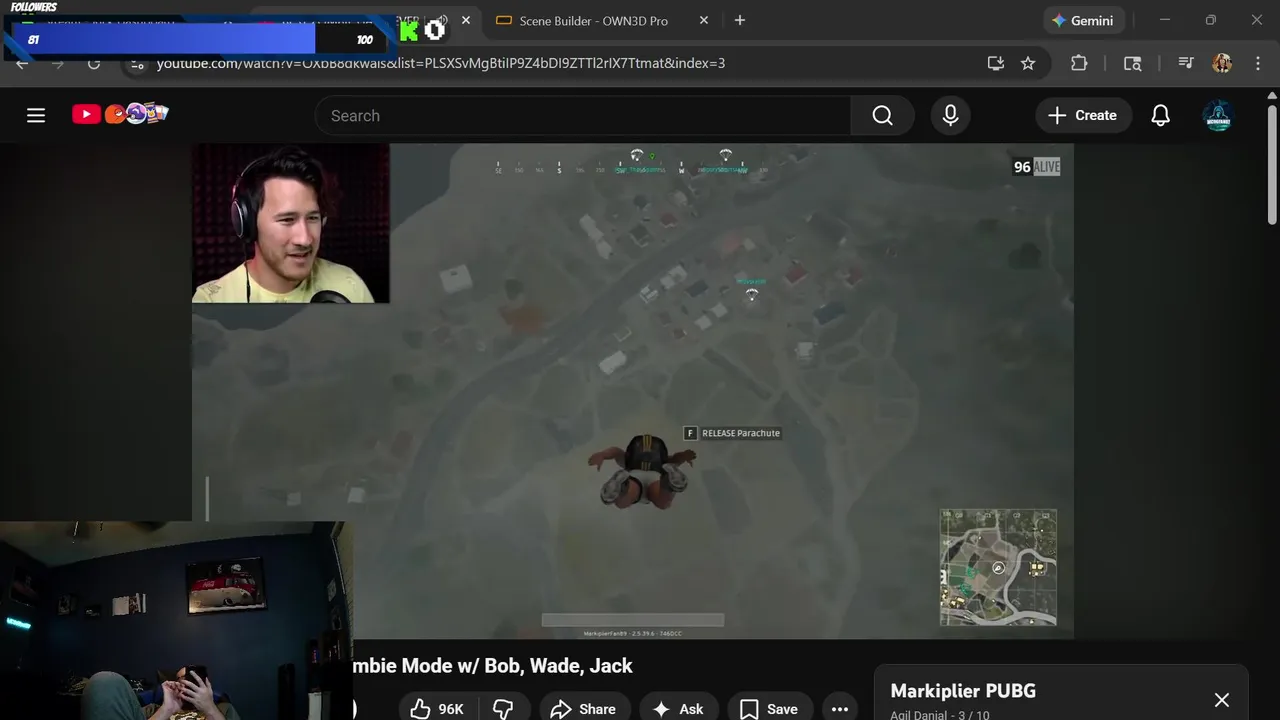Open YouTube notifications bell
The width and height of the screenshot is (1280, 720).
tap(1160, 116)
